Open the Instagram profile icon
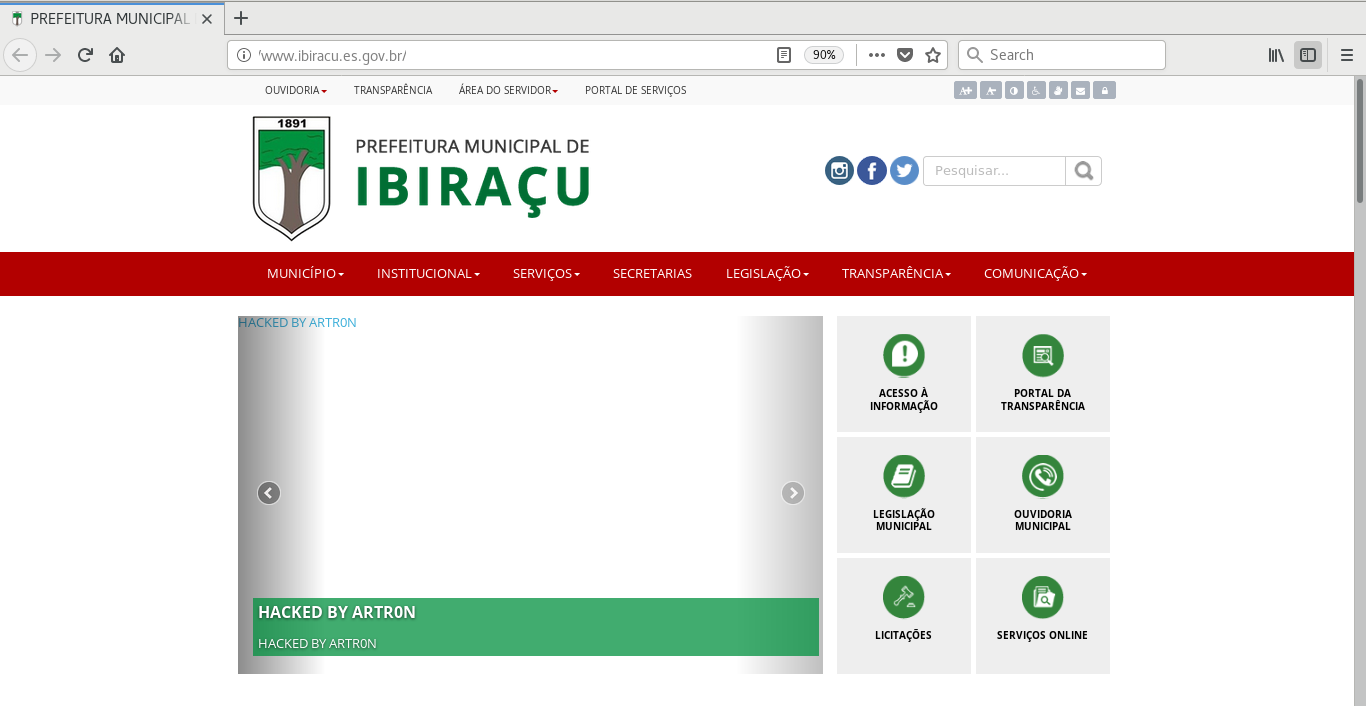The image size is (1366, 706). (x=840, y=171)
